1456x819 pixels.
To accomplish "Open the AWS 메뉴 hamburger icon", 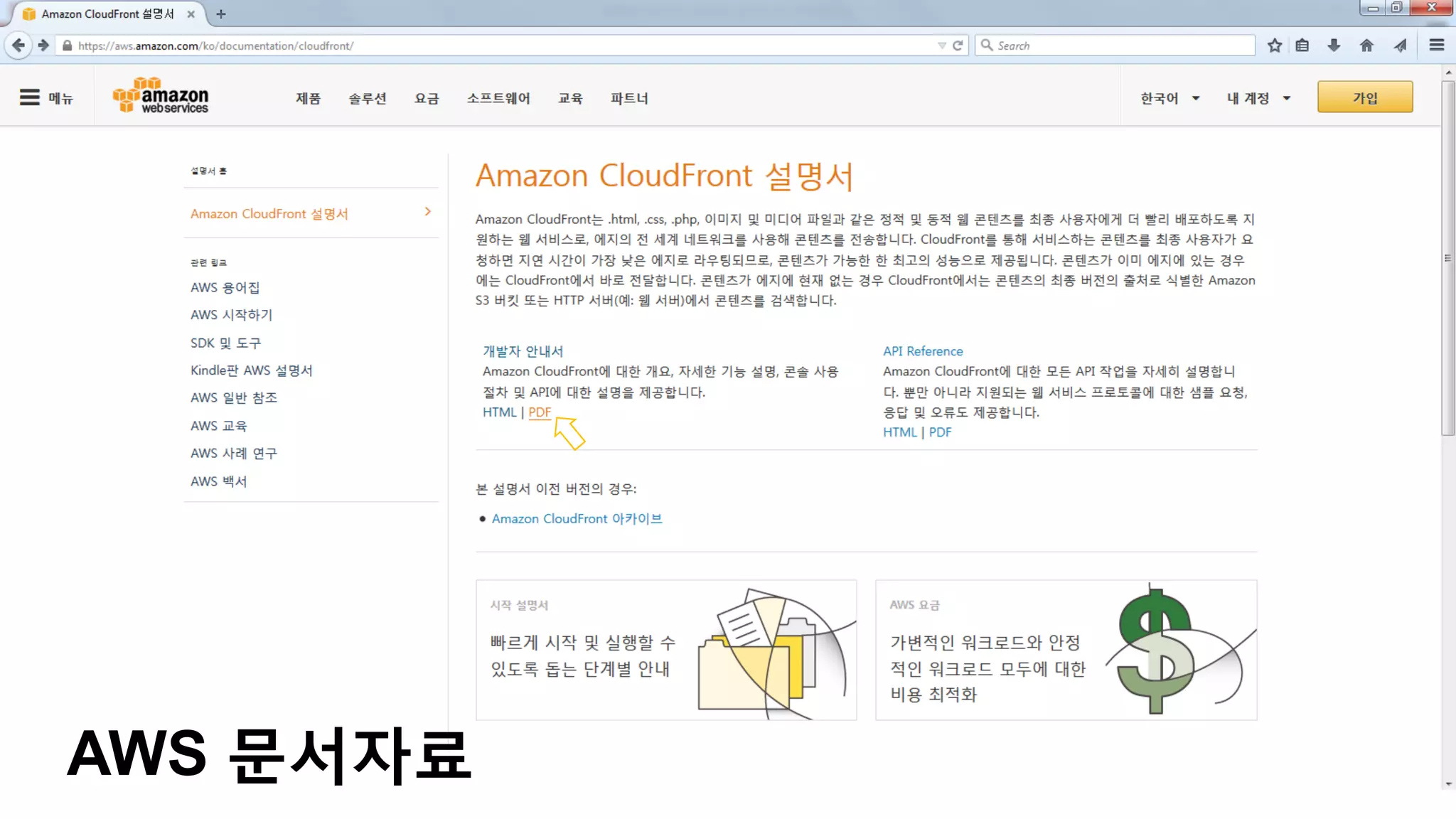I will (x=29, y=97).
